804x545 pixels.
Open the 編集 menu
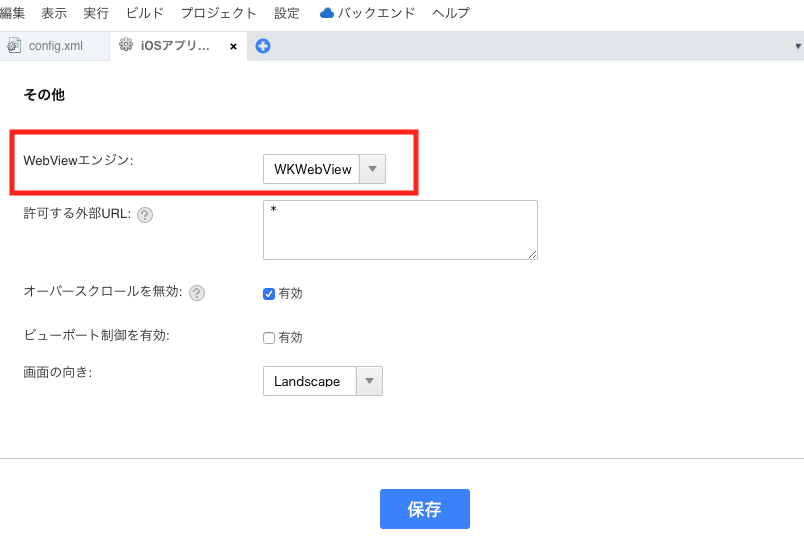click(12, 13)
